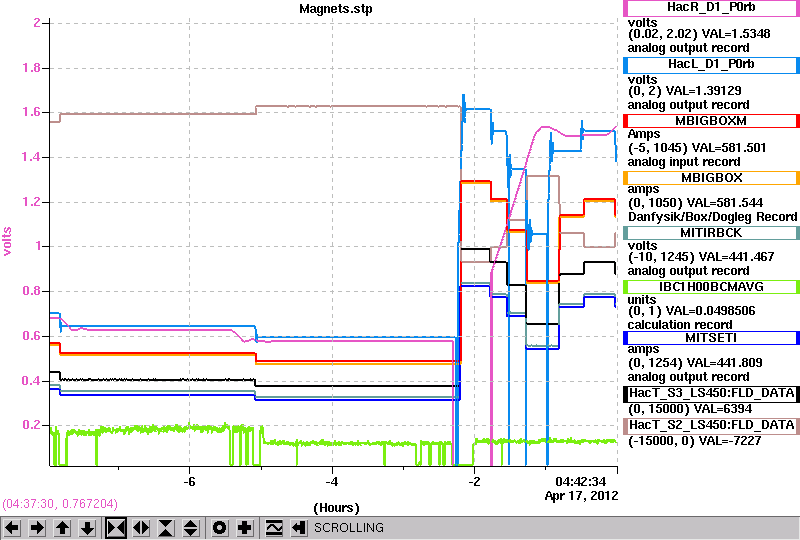This screenshot has height=540, width=800.
Task: Click the '-2' hours tick label
Action: (474, 482)
